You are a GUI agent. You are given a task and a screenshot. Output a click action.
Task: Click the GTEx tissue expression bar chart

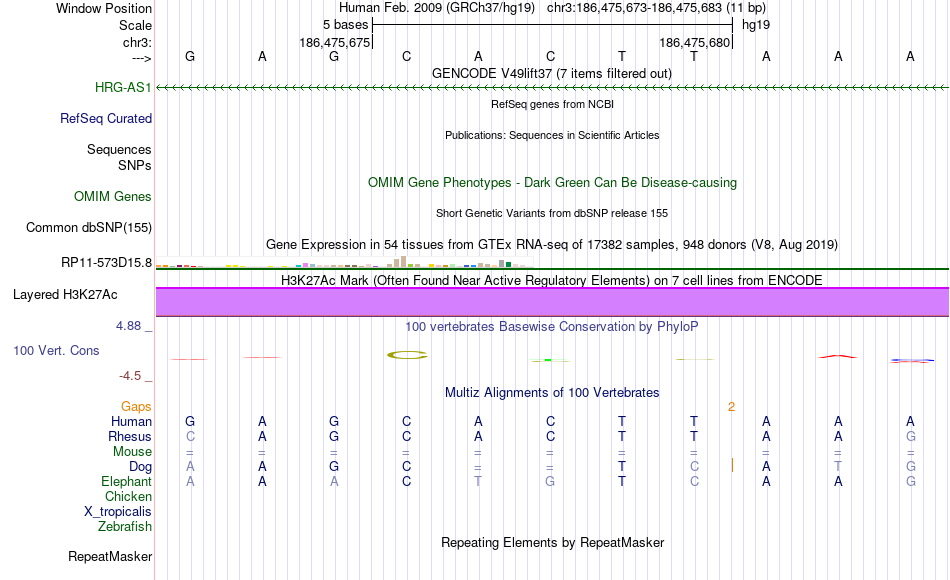[x=344, y=262]
